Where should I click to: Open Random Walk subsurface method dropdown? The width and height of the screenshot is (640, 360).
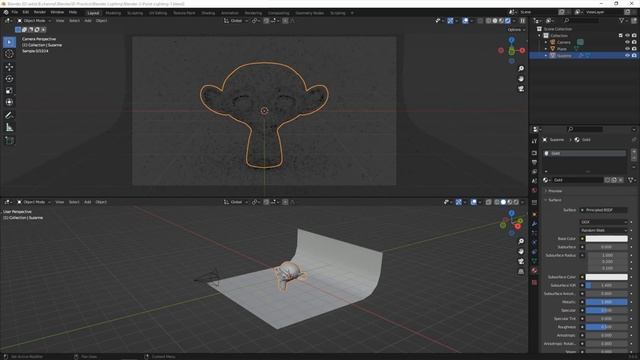[x=604, y=230]
